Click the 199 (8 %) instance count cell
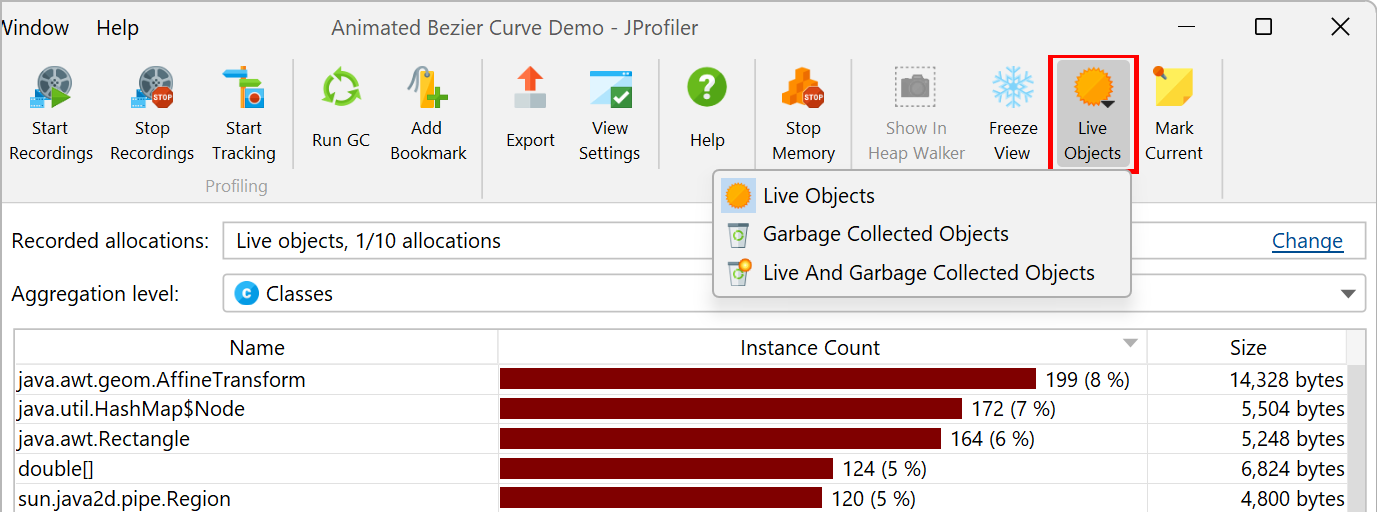The width and height of the screenshot is (1377, 512). click(822, 380)
